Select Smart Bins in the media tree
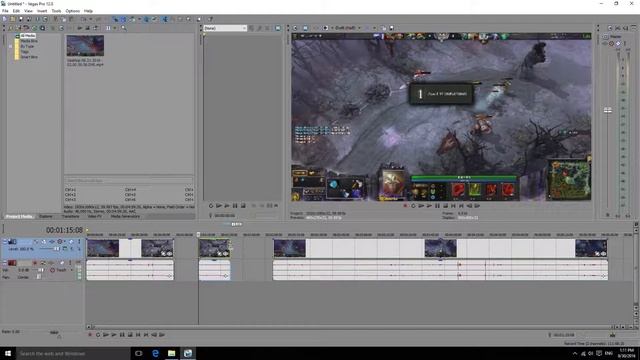 pos(29,57)
